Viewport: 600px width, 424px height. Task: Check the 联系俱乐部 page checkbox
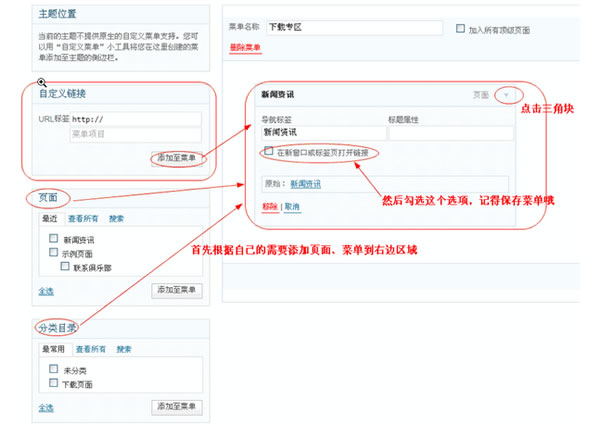coord(62,267)
